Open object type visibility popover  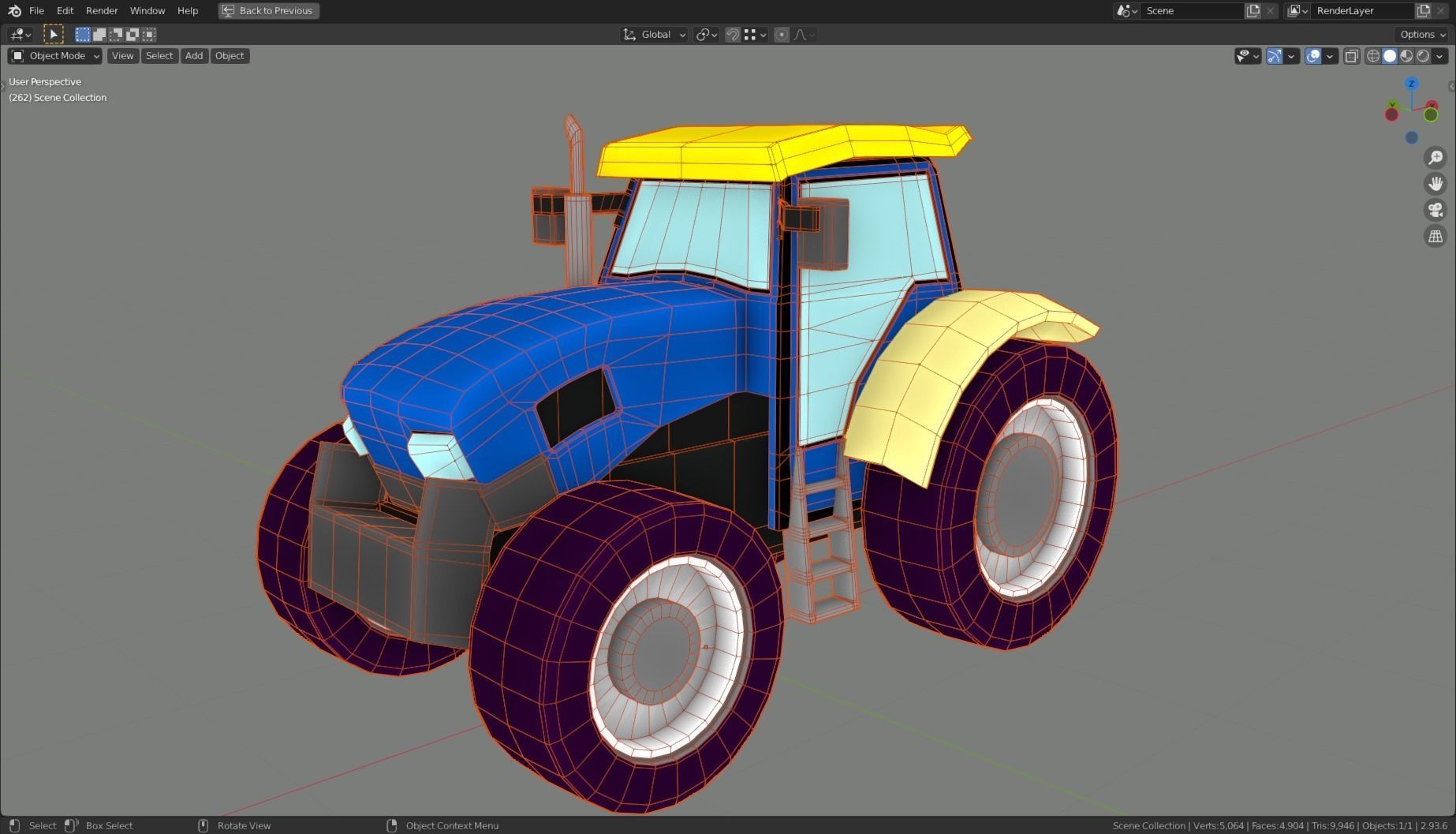[1248, 56]
